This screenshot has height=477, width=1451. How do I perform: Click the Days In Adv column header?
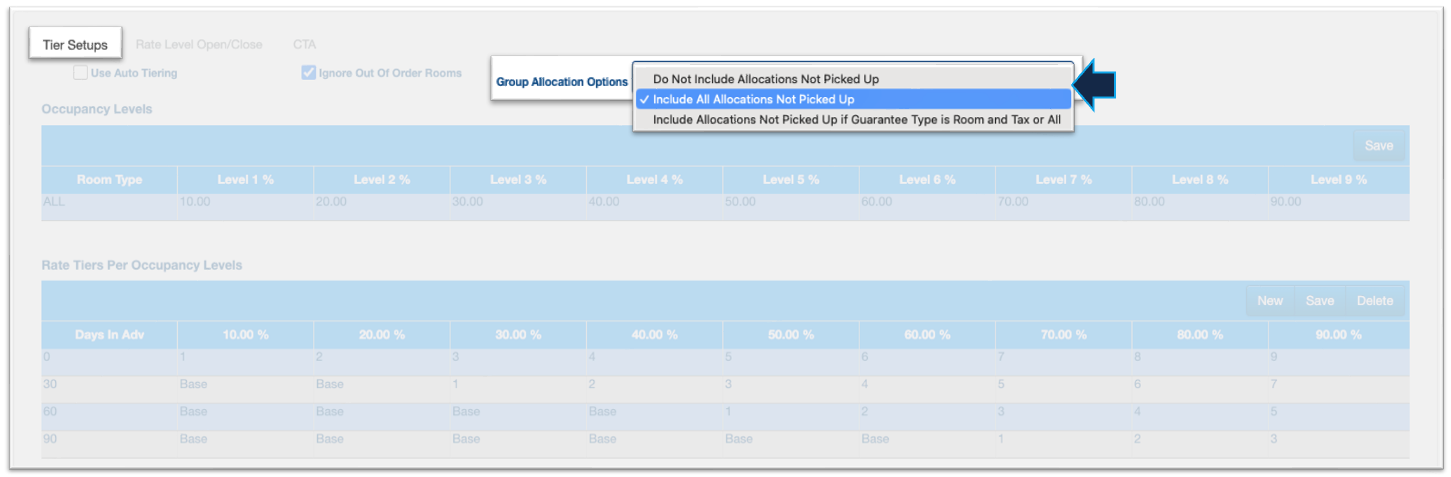[x=109, y=335]
